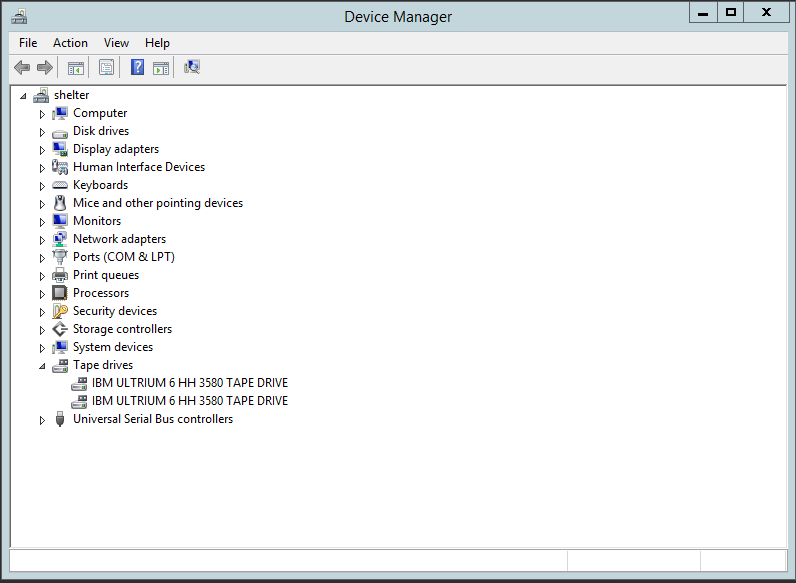
Task: Click the Device Manager title bar icon
Action: click(19, 16)
